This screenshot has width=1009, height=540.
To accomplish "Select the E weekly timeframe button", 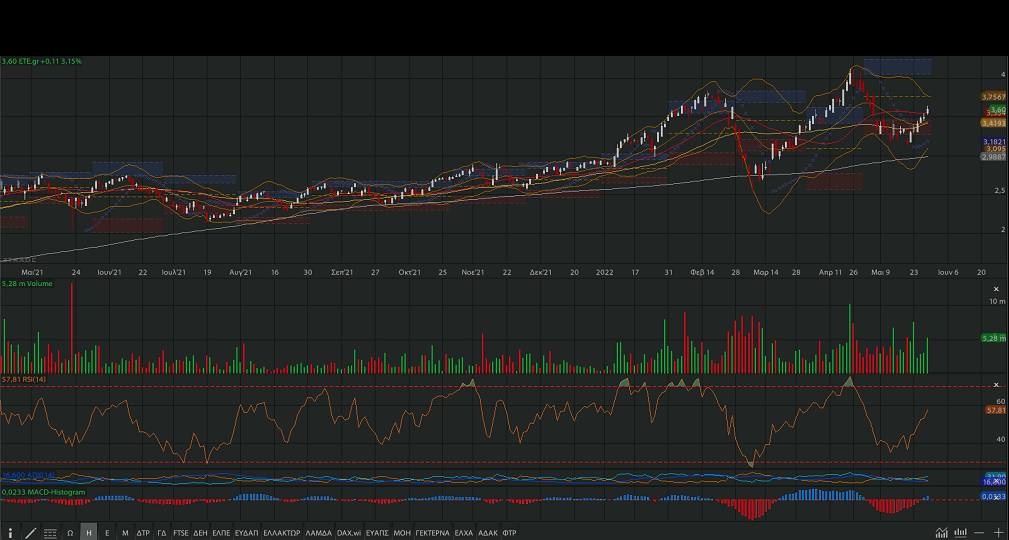I will tap(107, 532).
